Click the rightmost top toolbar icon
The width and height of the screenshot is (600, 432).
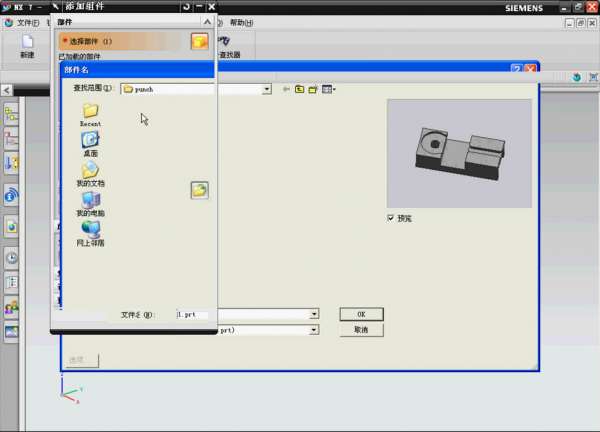(x=593, y=77)
